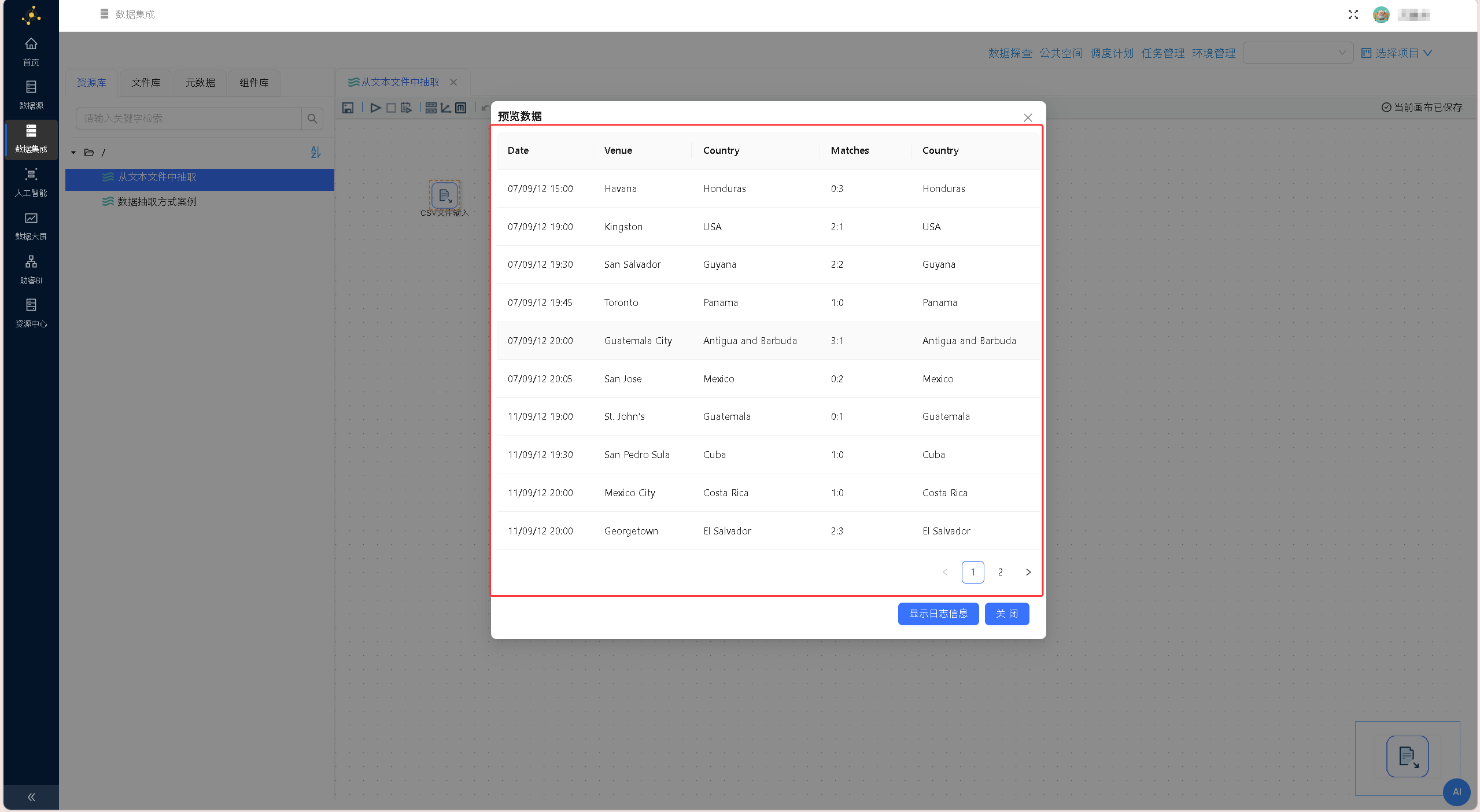Click the search magnifier button
The width and height of the screenshot is (1480, 812).
pyautogui.click(x=312, y=119)
